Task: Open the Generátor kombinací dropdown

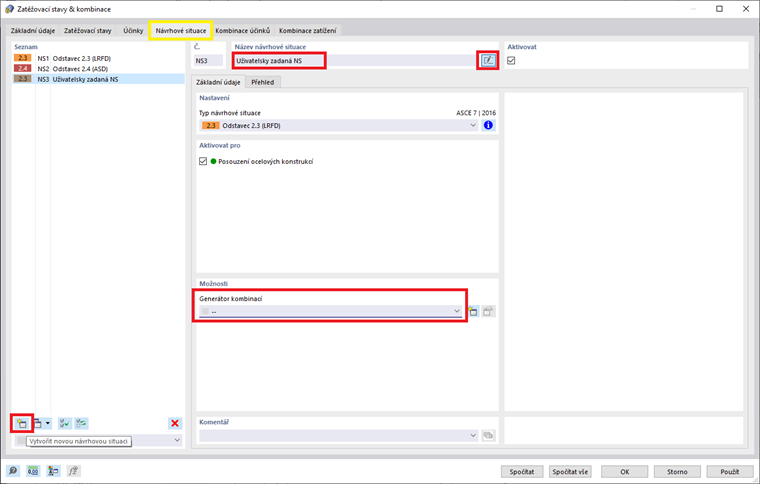Action: [x=457, y=311]
